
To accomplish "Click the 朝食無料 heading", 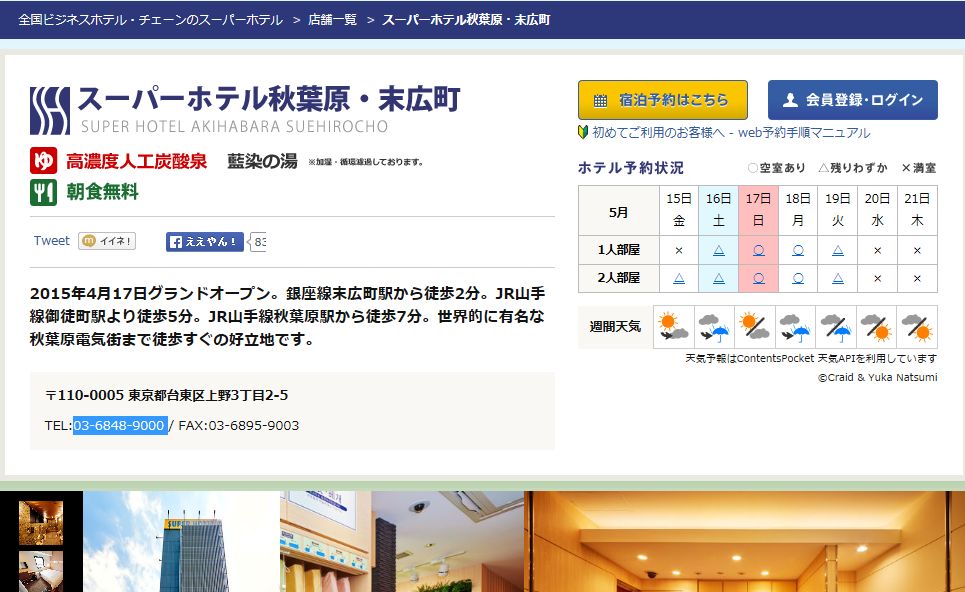I will pyautogui.click(x=102, y=192).
